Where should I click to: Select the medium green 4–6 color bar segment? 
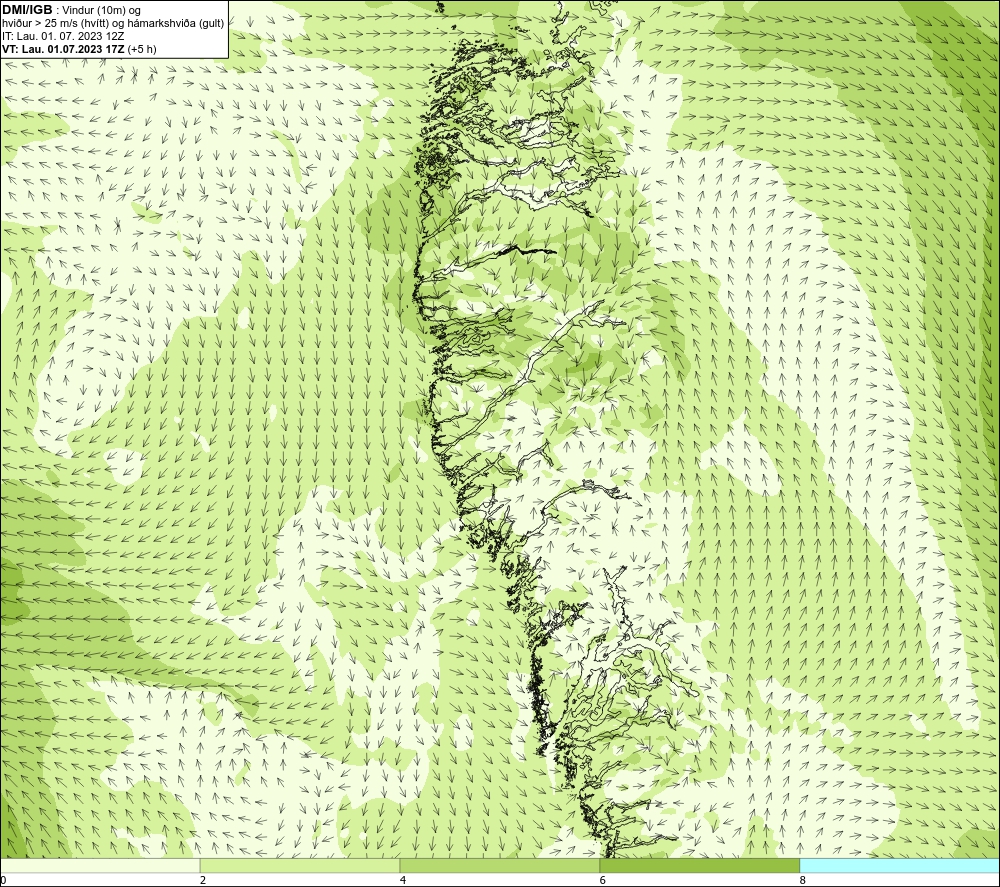499,865
